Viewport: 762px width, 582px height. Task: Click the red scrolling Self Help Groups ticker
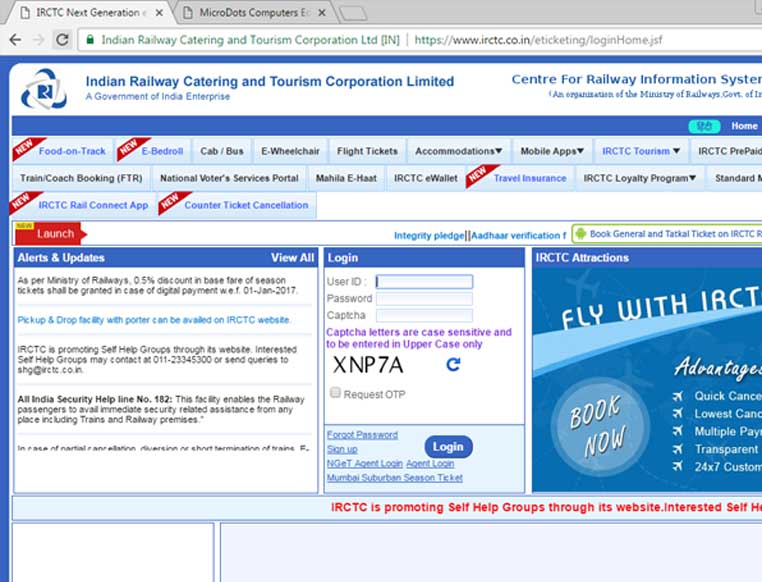[546, 507]
